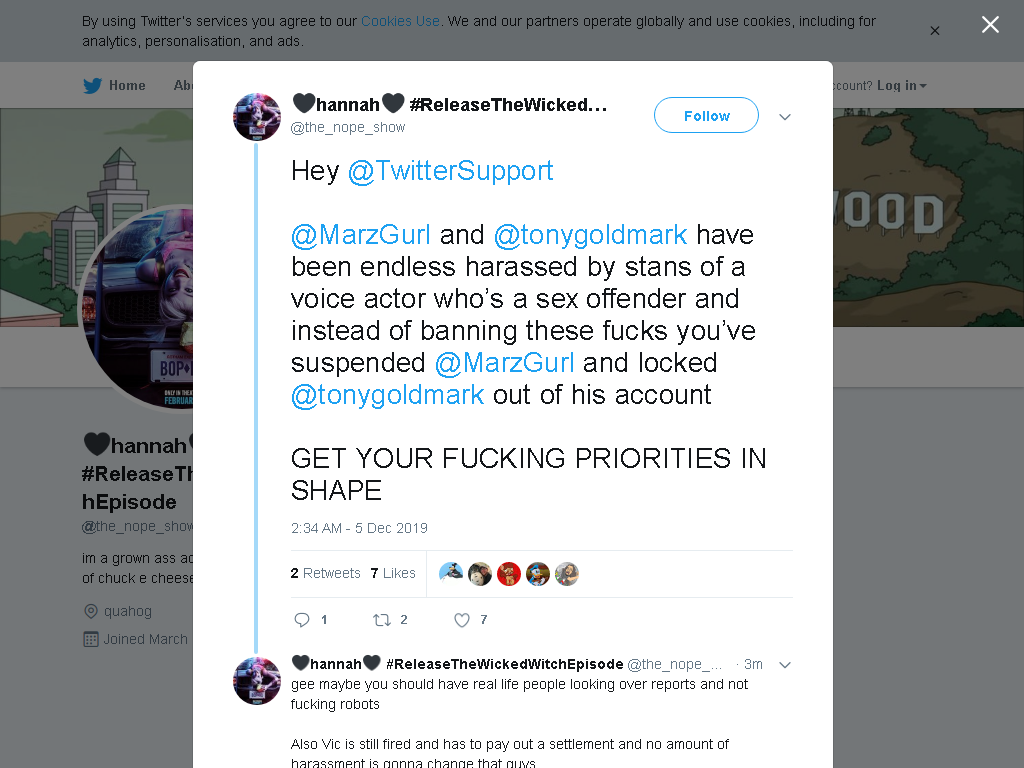This screenshot has width=1024, height=768.
Task: Follow @the_nope_show
Action: (707, 116)
